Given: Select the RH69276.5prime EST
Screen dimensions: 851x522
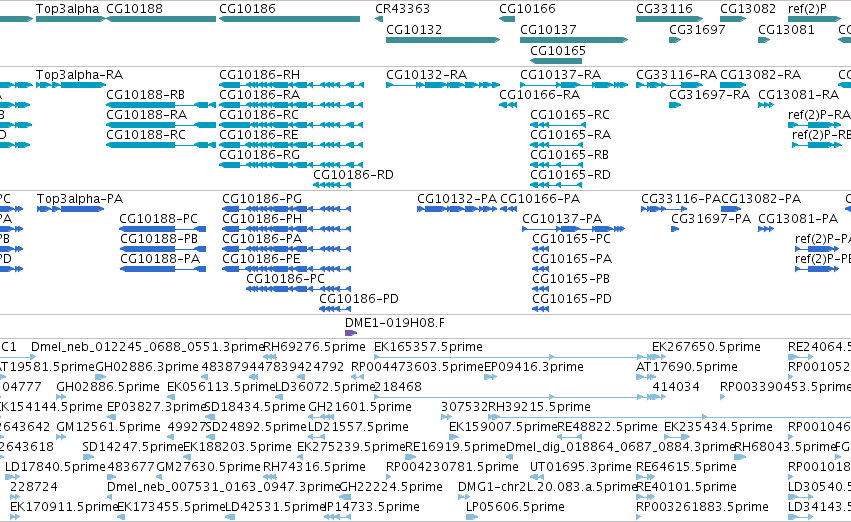Looking at the screenshot, I should click(x=270, y=357).
